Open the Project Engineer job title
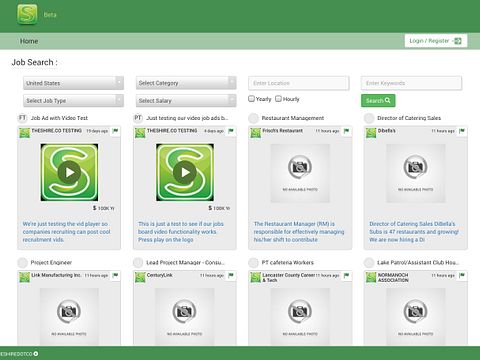This screenshot has width=480, height=360. click(x=51, y=263)
